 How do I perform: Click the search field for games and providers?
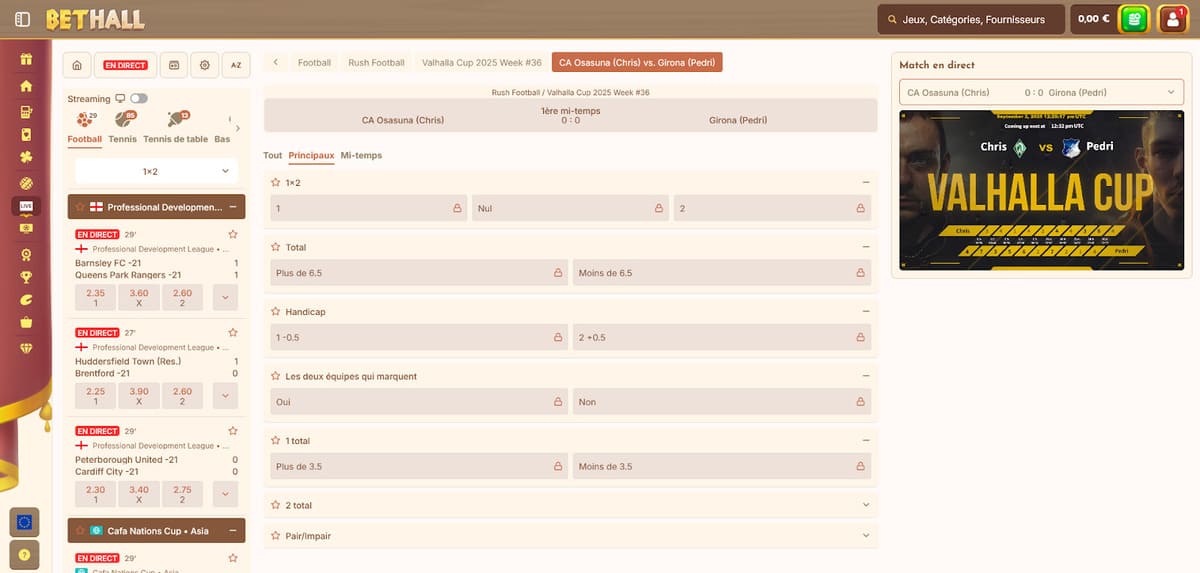click(970, 19)
